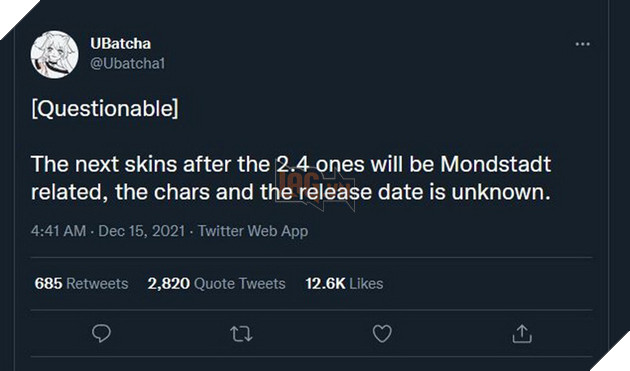Open the Twitter Web App source link

[x=253, y=231]
